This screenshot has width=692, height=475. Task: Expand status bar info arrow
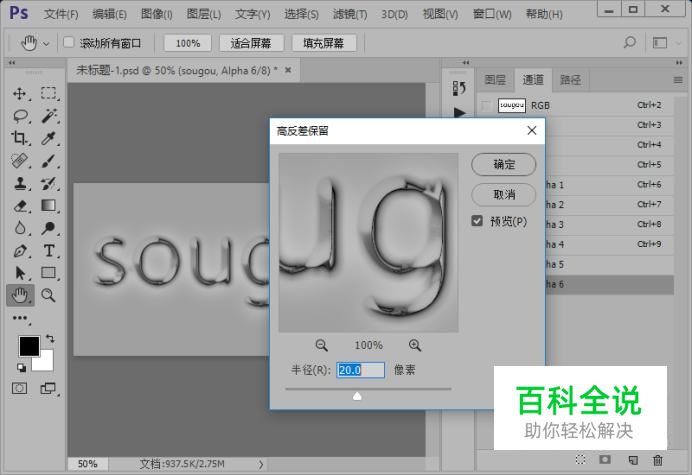pyautogui.click(x=261, y=464)
